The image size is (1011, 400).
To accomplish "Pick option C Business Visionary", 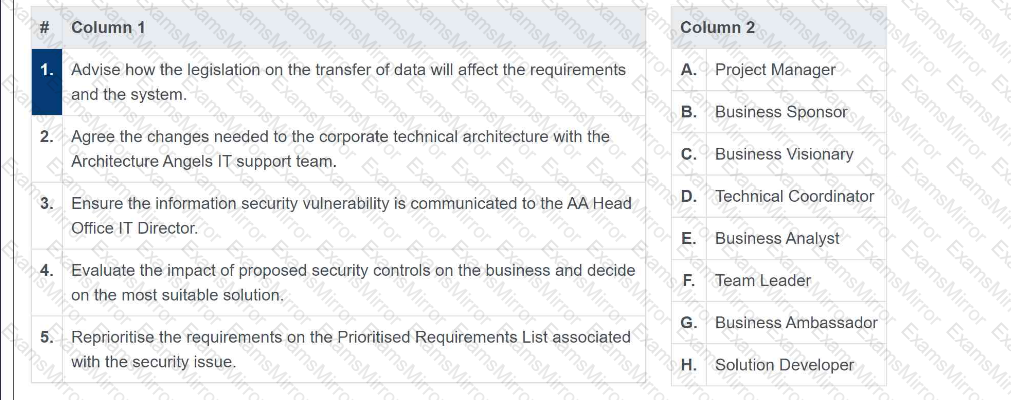I will click(784, 154).
